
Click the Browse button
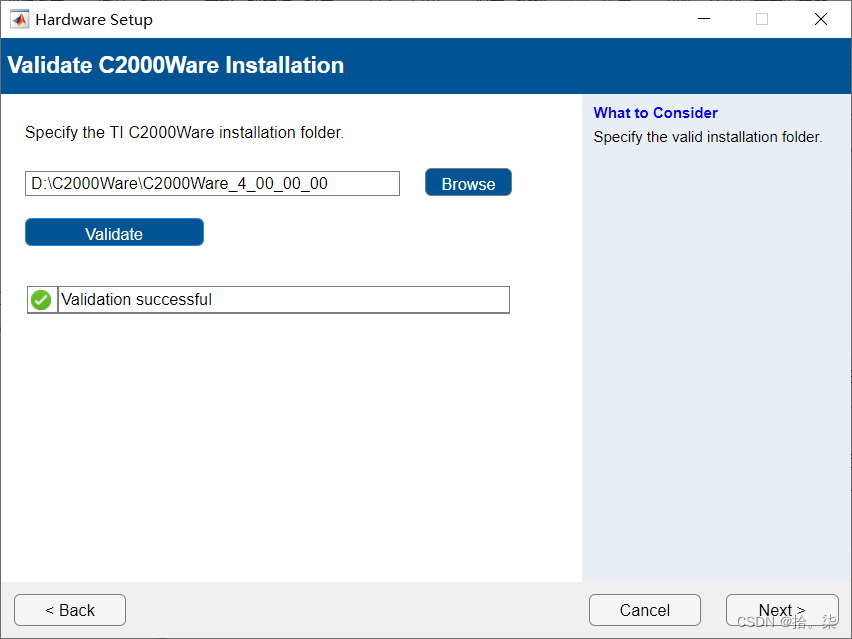point(468,183)
